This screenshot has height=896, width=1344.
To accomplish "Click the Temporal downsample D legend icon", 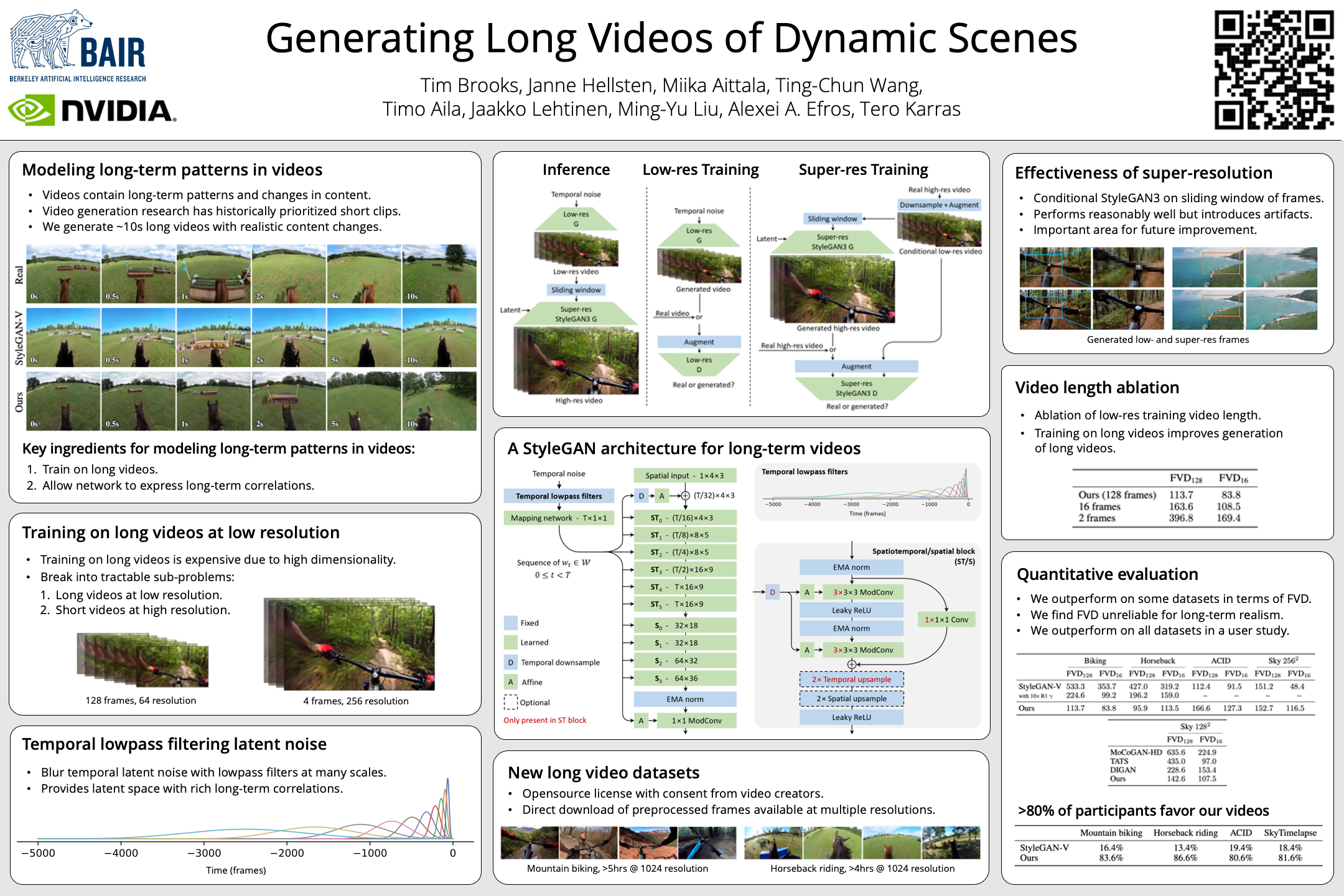I will pos(510,662).
